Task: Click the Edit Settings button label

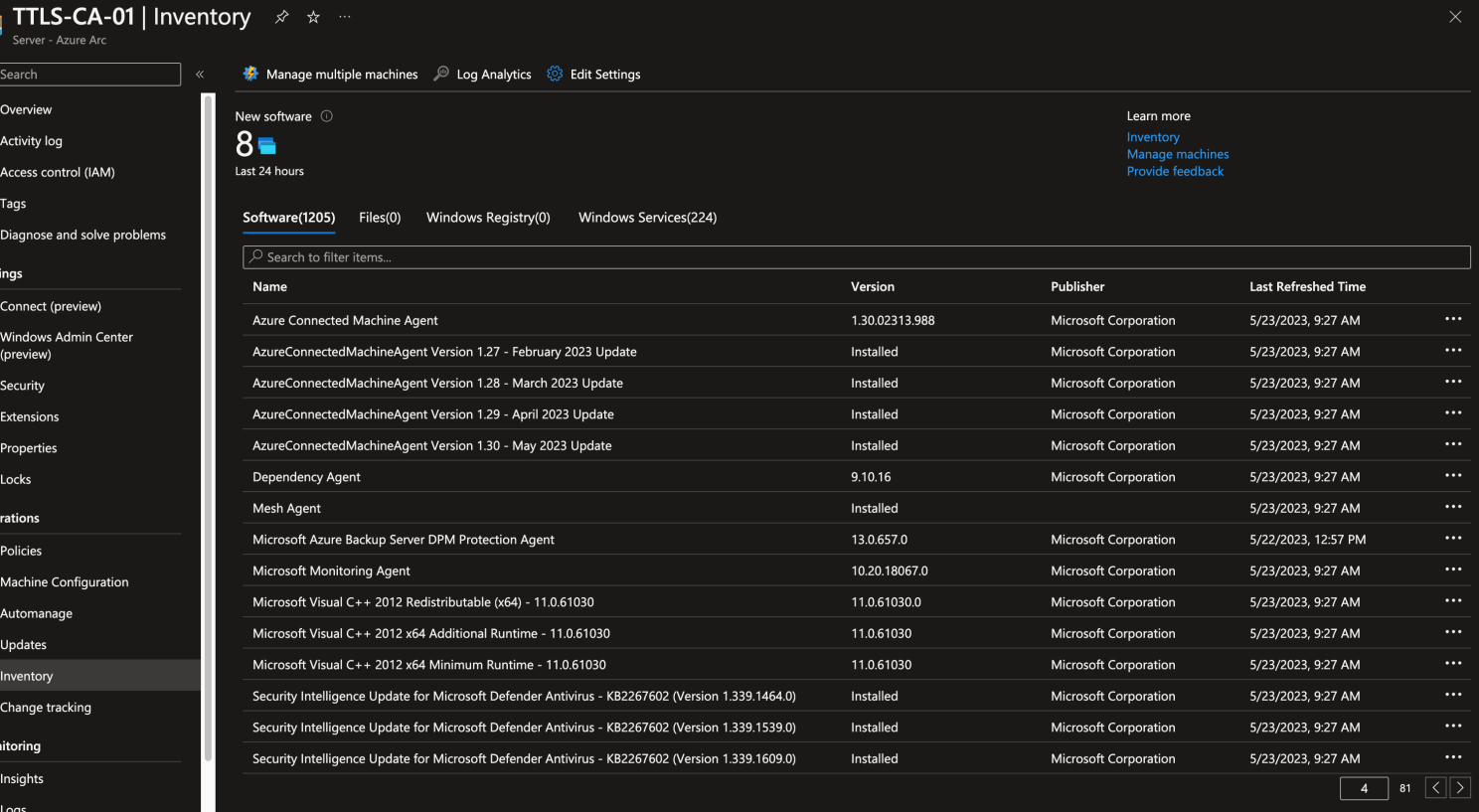Action: (605, 75)
